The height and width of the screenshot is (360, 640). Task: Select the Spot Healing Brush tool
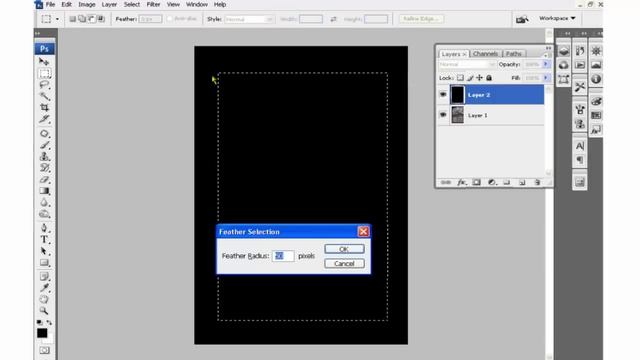(44, 133)
